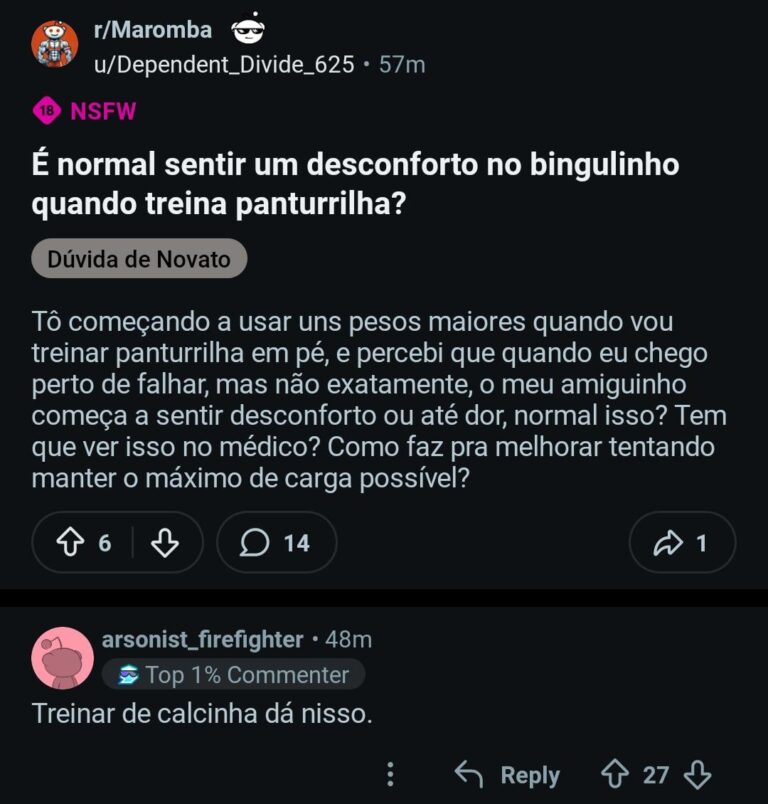This screenshot has width=768, height=804.
Task: Open the post's 14 comments
Action: (276, 542)
